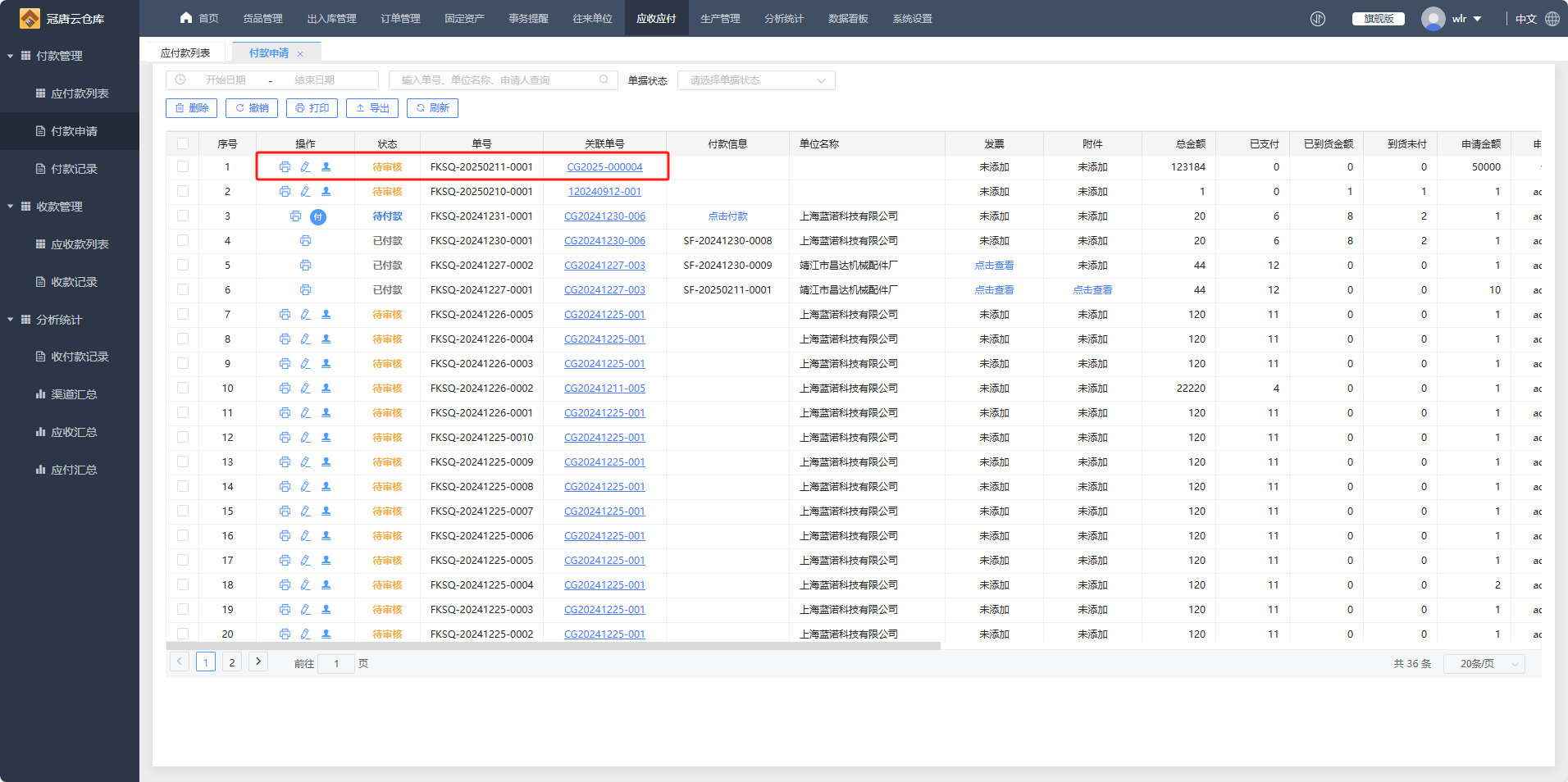Collapse the 付款管理 sidebar group
Viewport: 1568px width, 782px height.
[x=11, y=56]
